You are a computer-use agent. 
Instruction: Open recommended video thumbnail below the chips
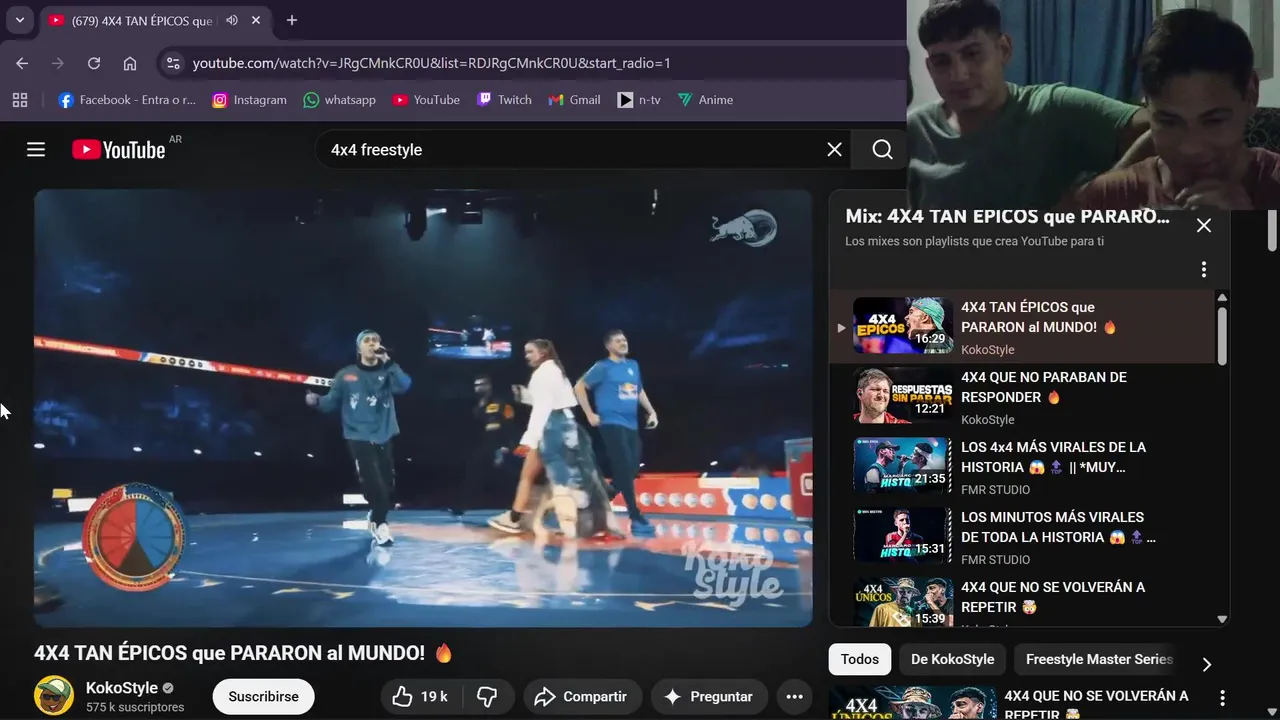[912, 702]
